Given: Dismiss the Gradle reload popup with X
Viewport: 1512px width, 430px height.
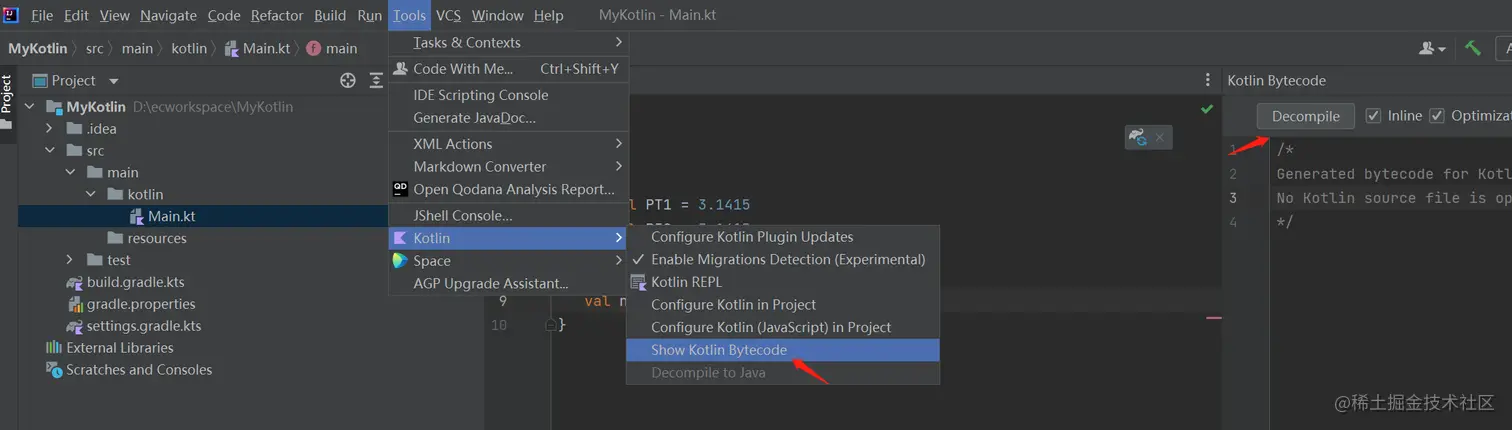Looking at the screenshot, I should 1159,137.
